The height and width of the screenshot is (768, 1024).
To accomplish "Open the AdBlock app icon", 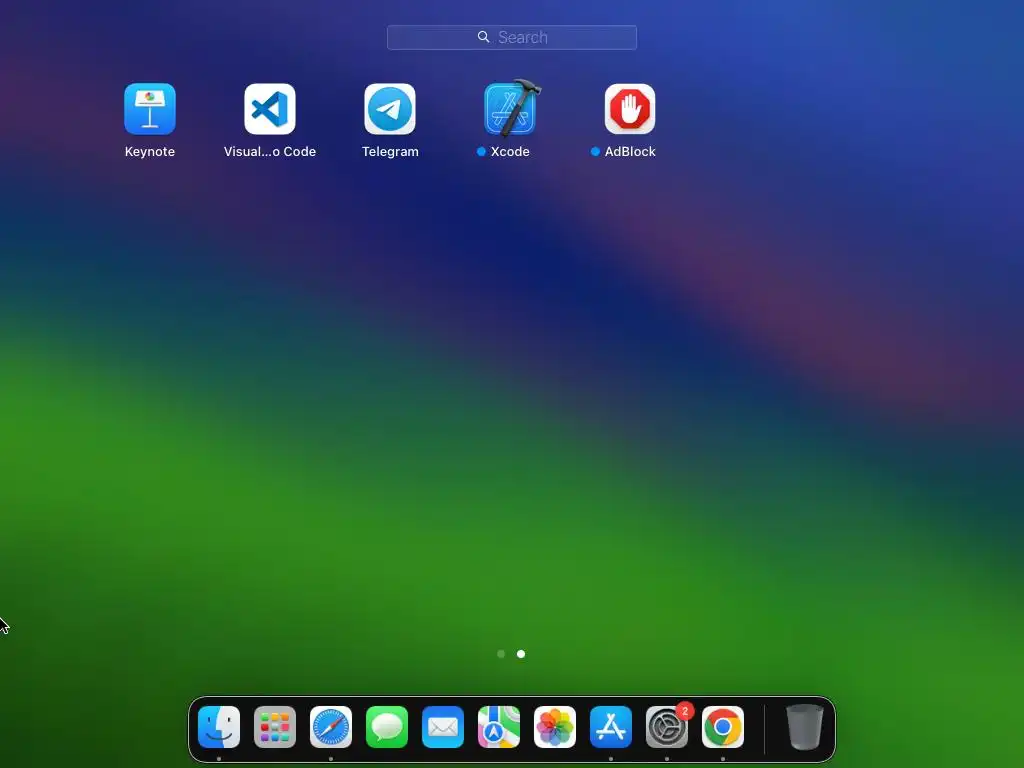I will coord(630,108).
